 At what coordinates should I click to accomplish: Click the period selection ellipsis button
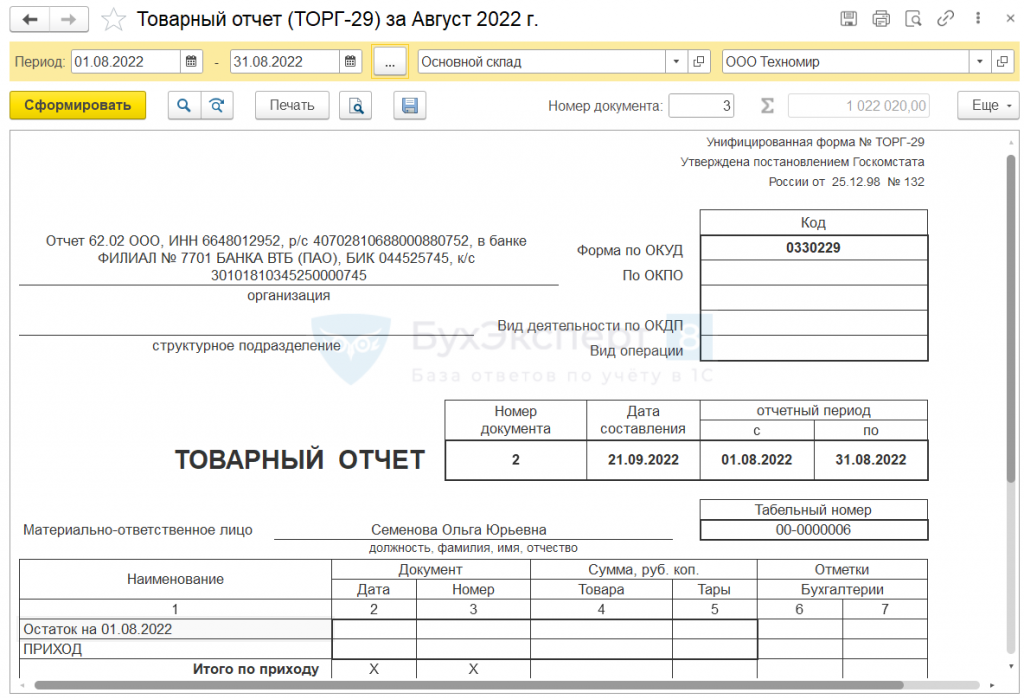click(390, 62)
